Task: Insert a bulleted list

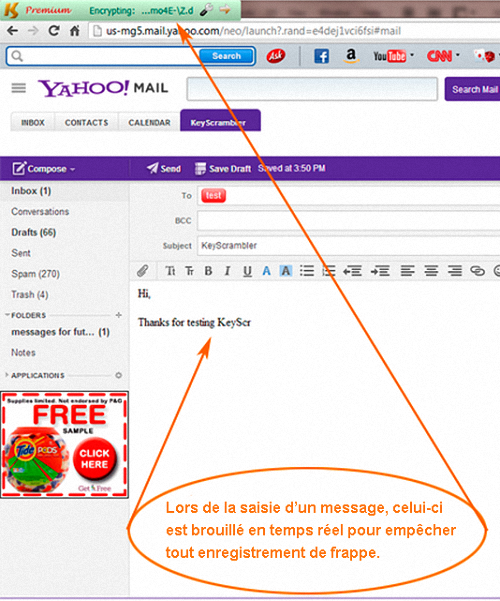Action: click(307, 271)
